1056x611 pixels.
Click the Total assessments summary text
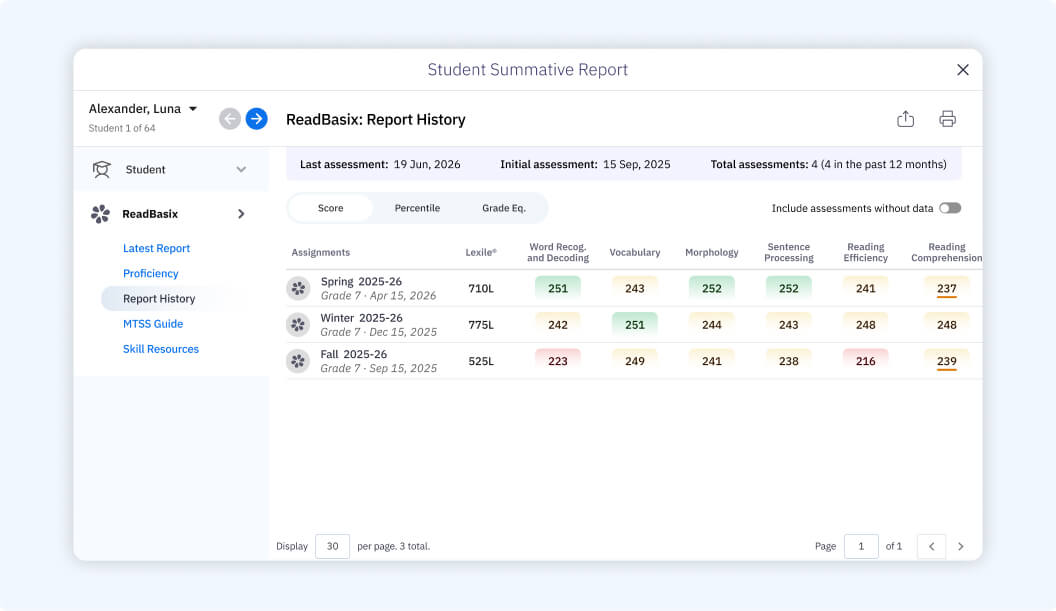tap(828, 164)
